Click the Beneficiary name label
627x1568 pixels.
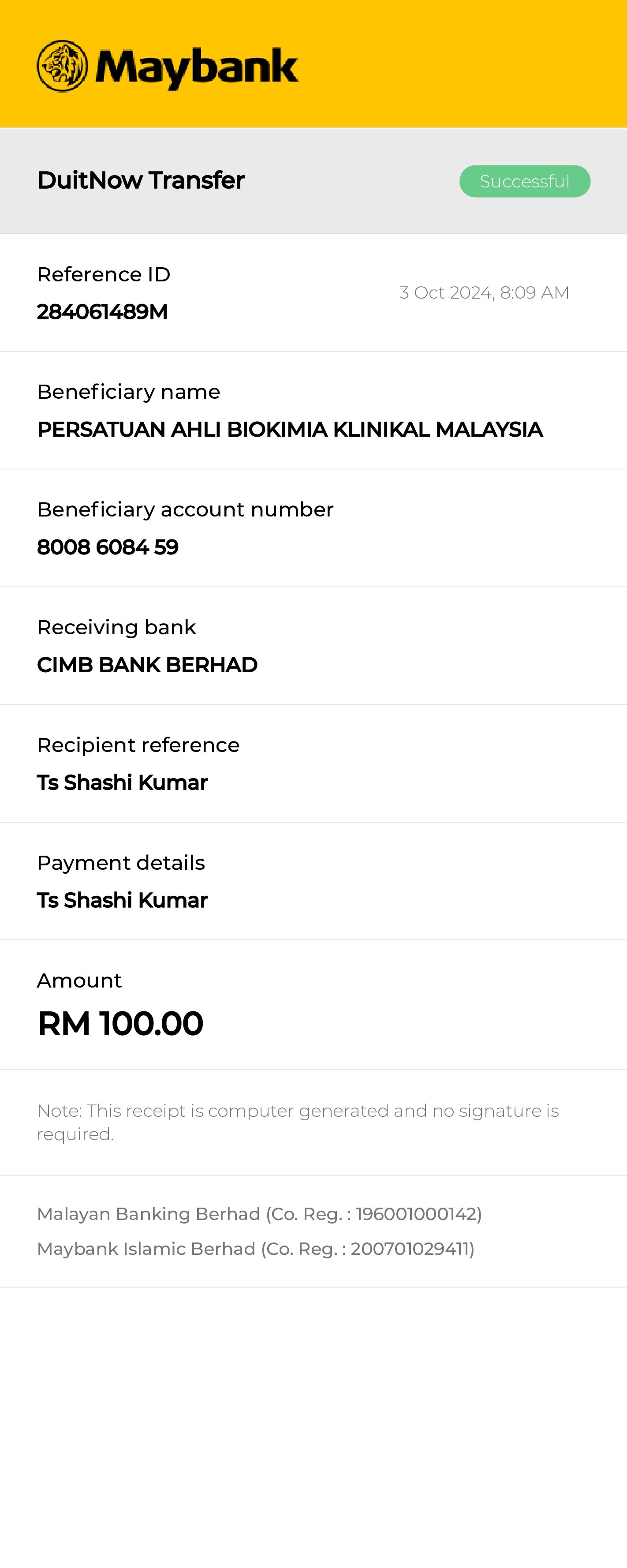tap(128, 392)
